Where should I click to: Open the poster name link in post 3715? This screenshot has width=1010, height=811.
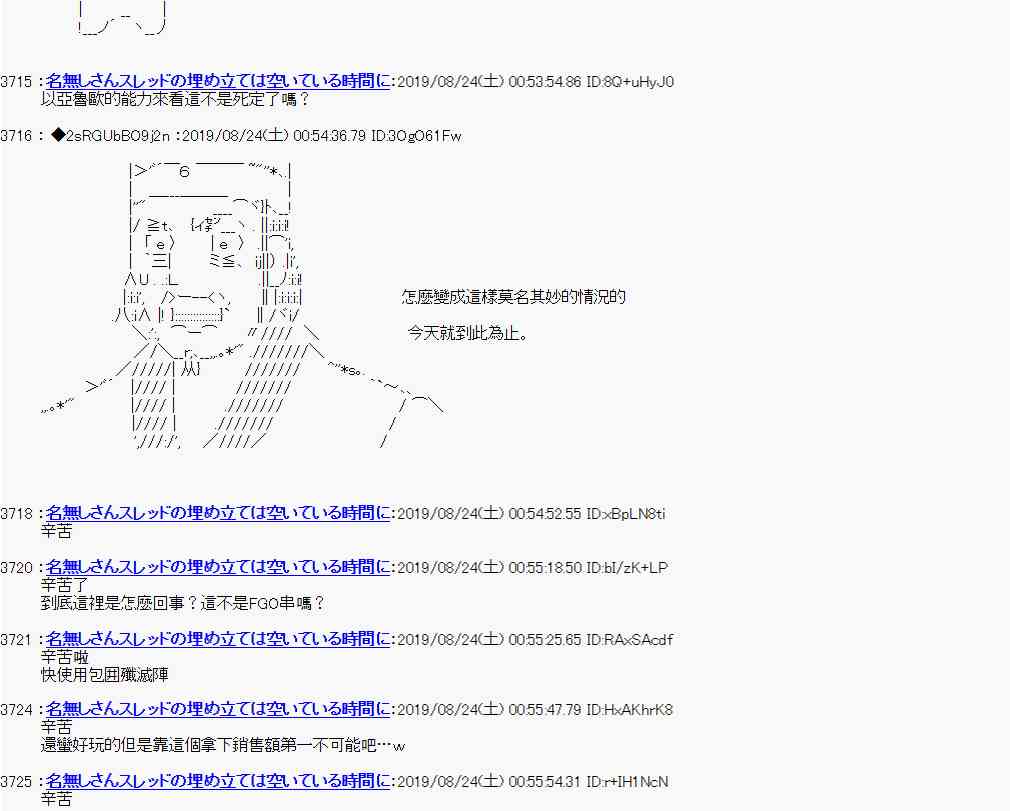click(x=218, y=81)
